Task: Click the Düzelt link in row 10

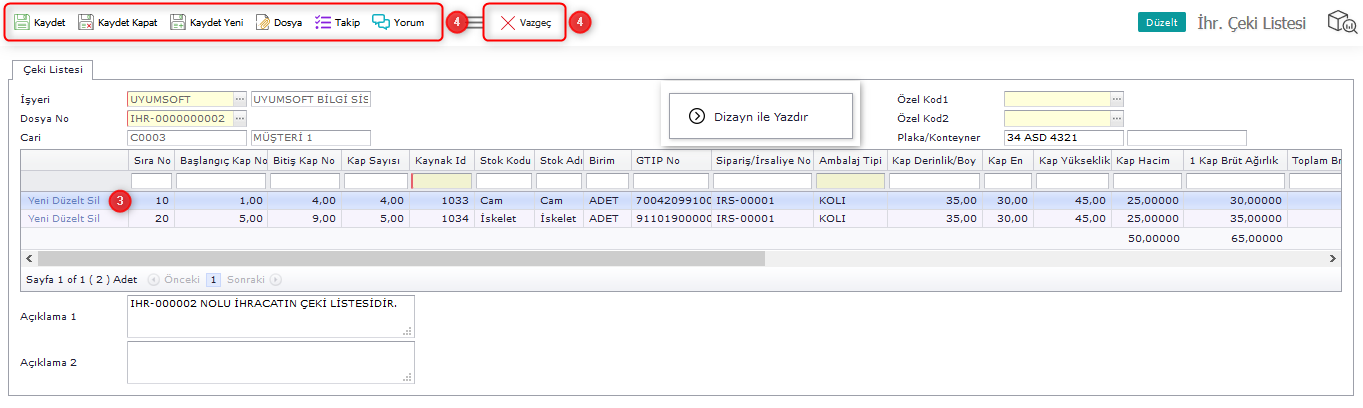Action: [69, 200]
